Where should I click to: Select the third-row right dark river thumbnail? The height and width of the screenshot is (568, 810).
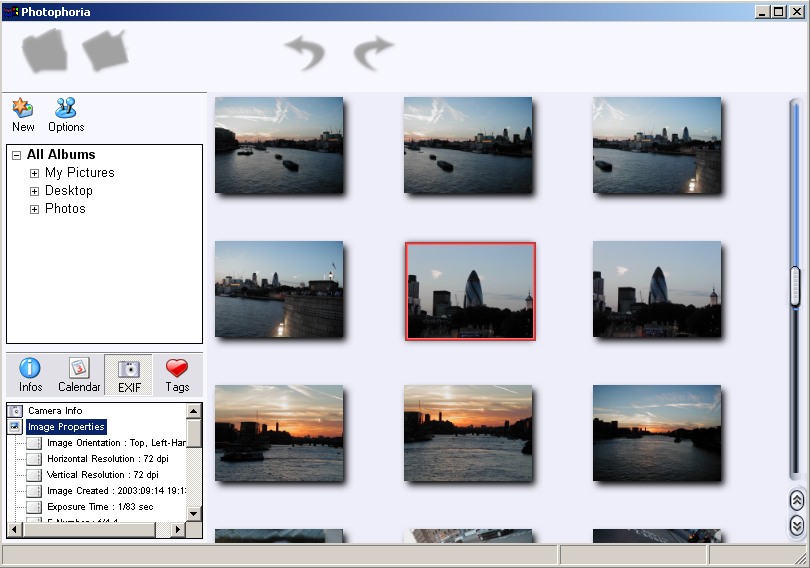tap(657, 433)
